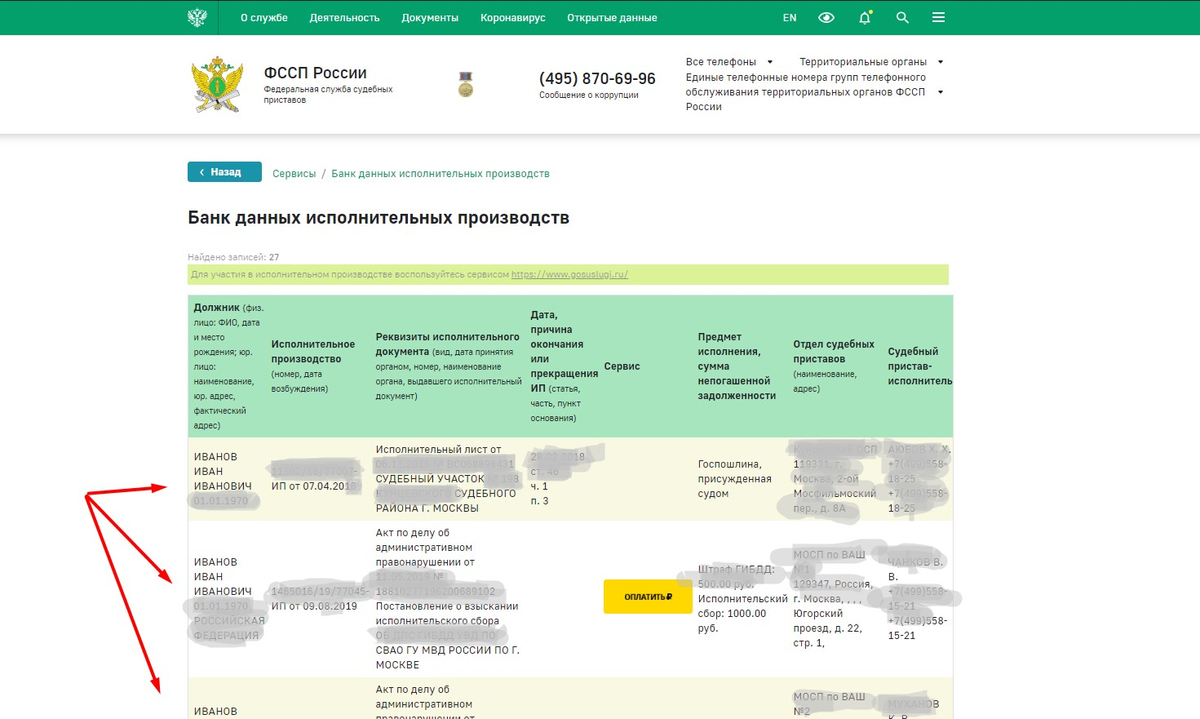The height and width of the screenshot is (719, 1200).
Task: Toggle the accessibility eye icon
Action: click(826, 18)
